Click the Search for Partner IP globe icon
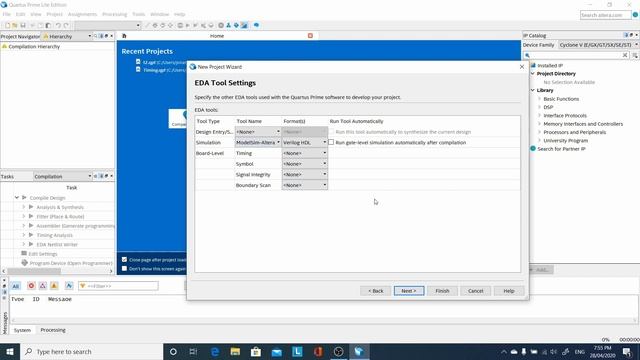 (533, 149)
